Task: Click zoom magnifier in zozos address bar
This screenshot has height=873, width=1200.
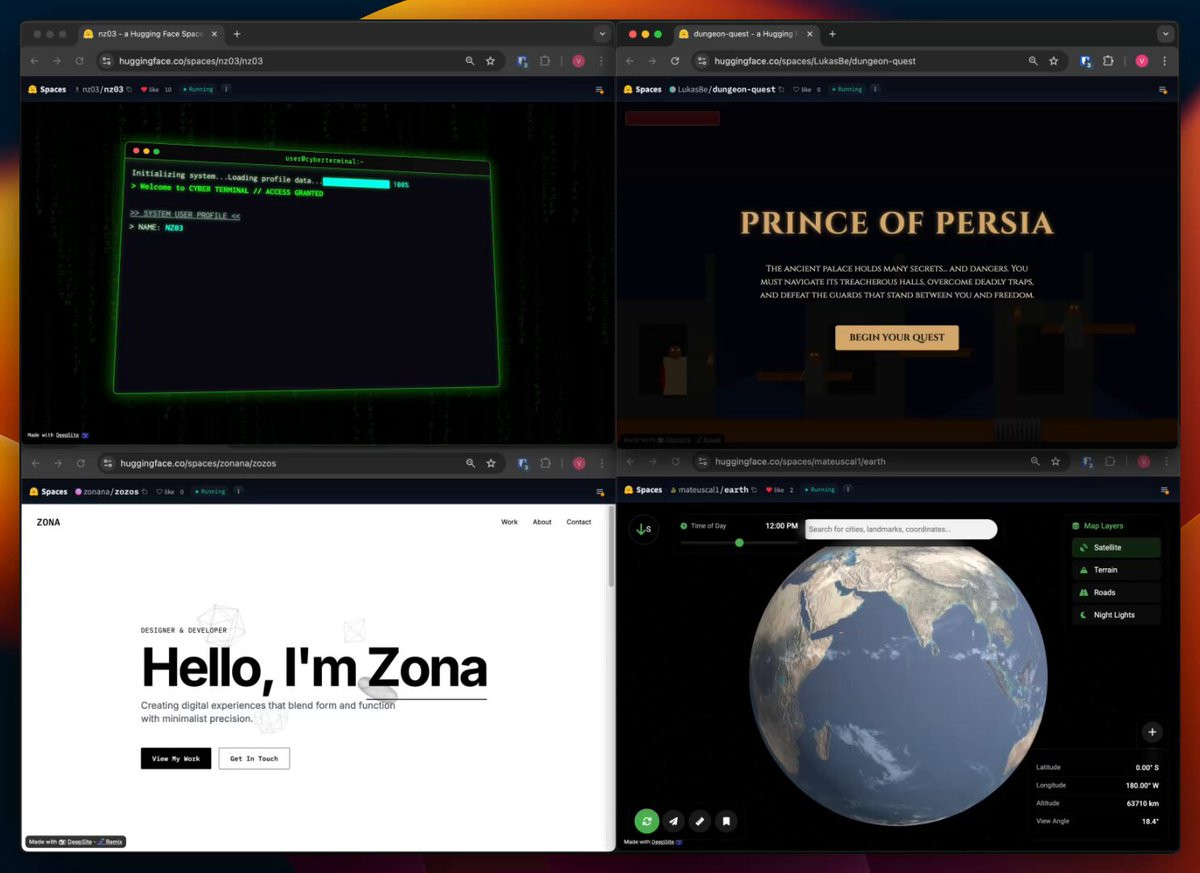Action: point(470,463)
